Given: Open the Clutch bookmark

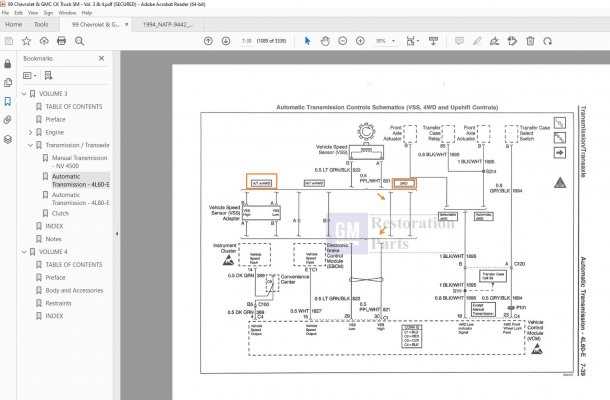Looking at the screenshot, I should pyautogui.click(x=60, y=213).
